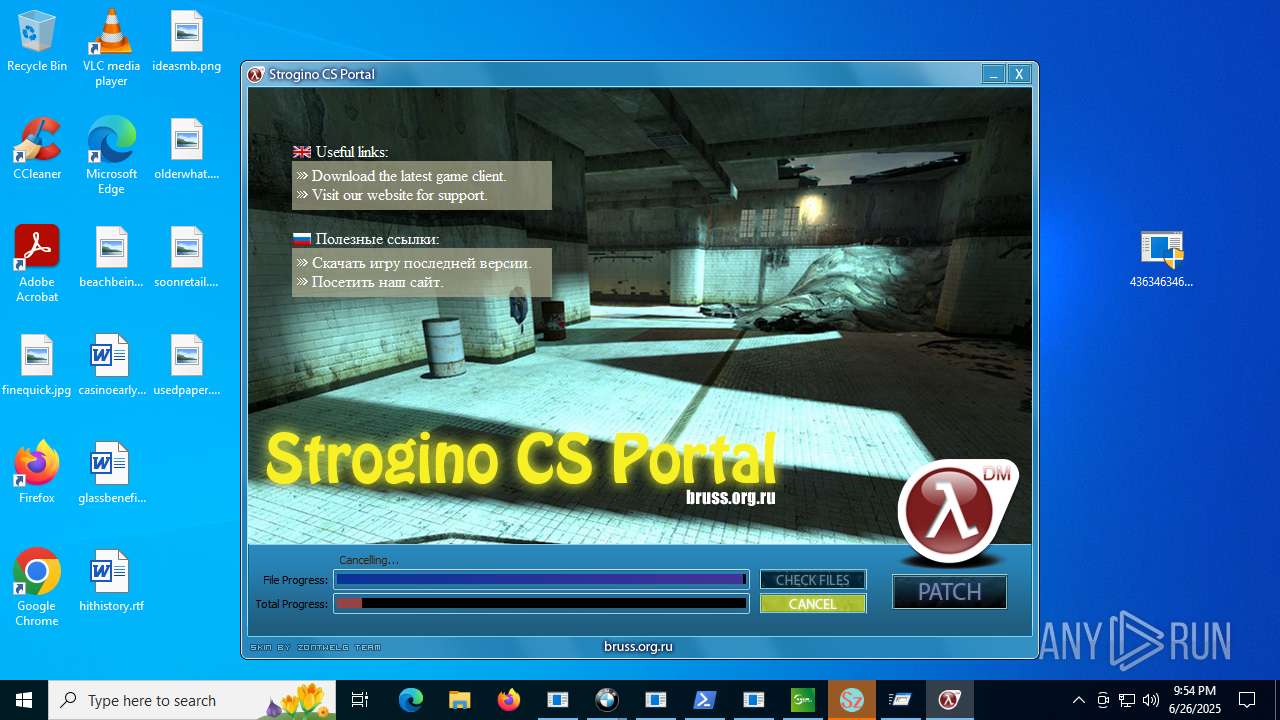1280x720 pixels.
Task: Open the Strogino CS Portal taskbar icon
Action: point(950,700)
